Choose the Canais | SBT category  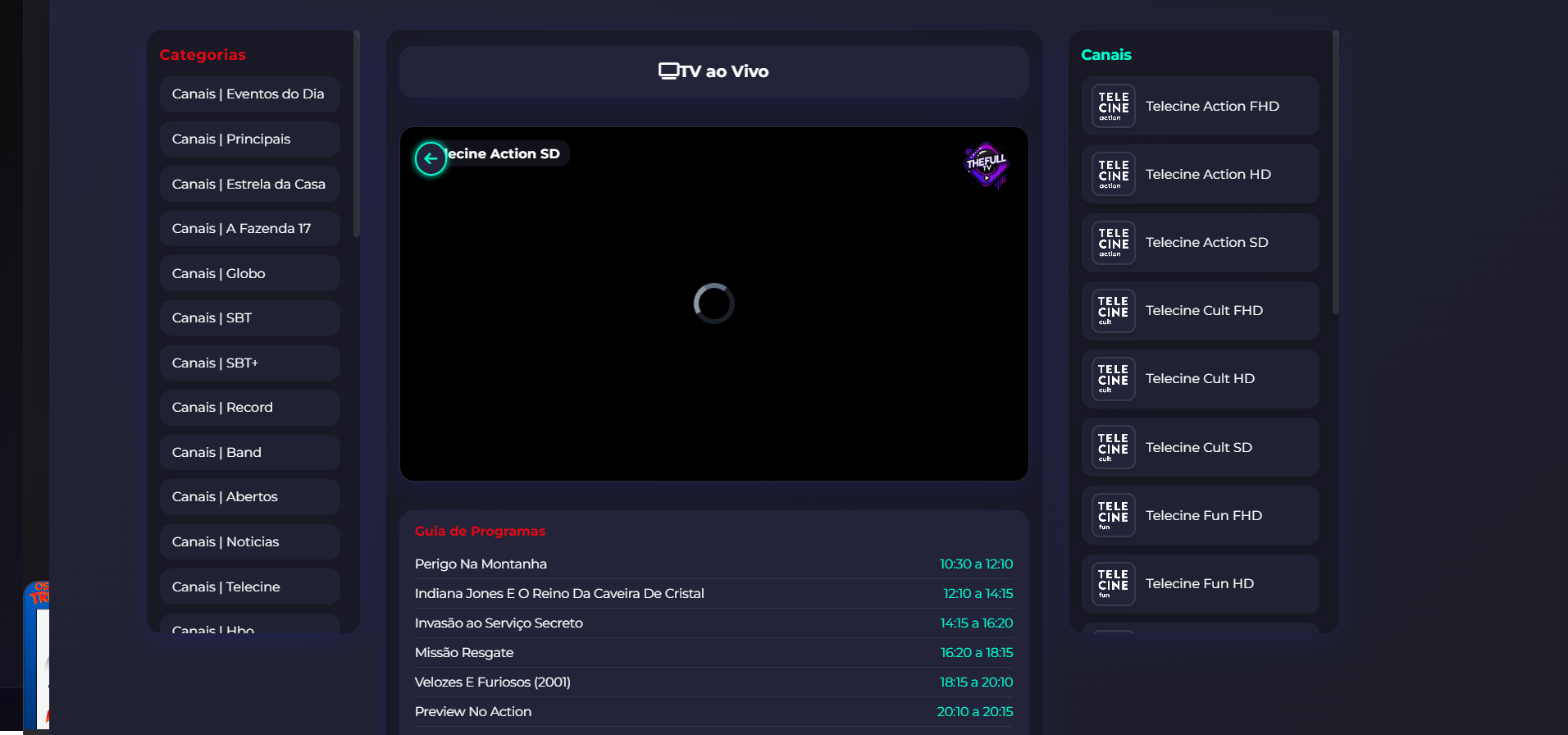coord(250,317)
